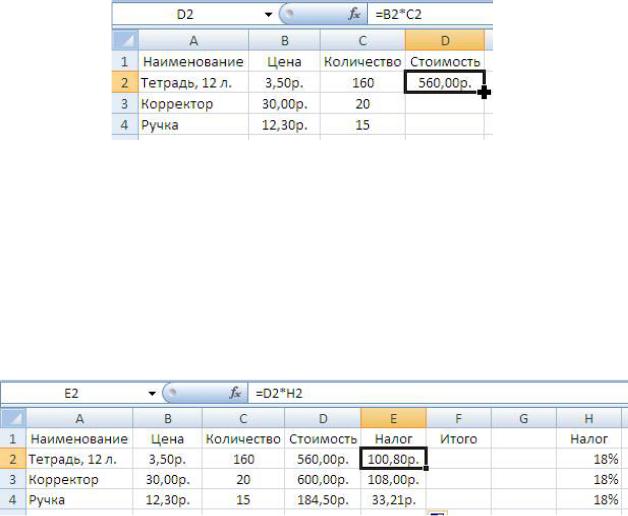Select highlighted column D header in =B2*C2 sheet
The image size is (628, 516).
[x=445, y=40]
